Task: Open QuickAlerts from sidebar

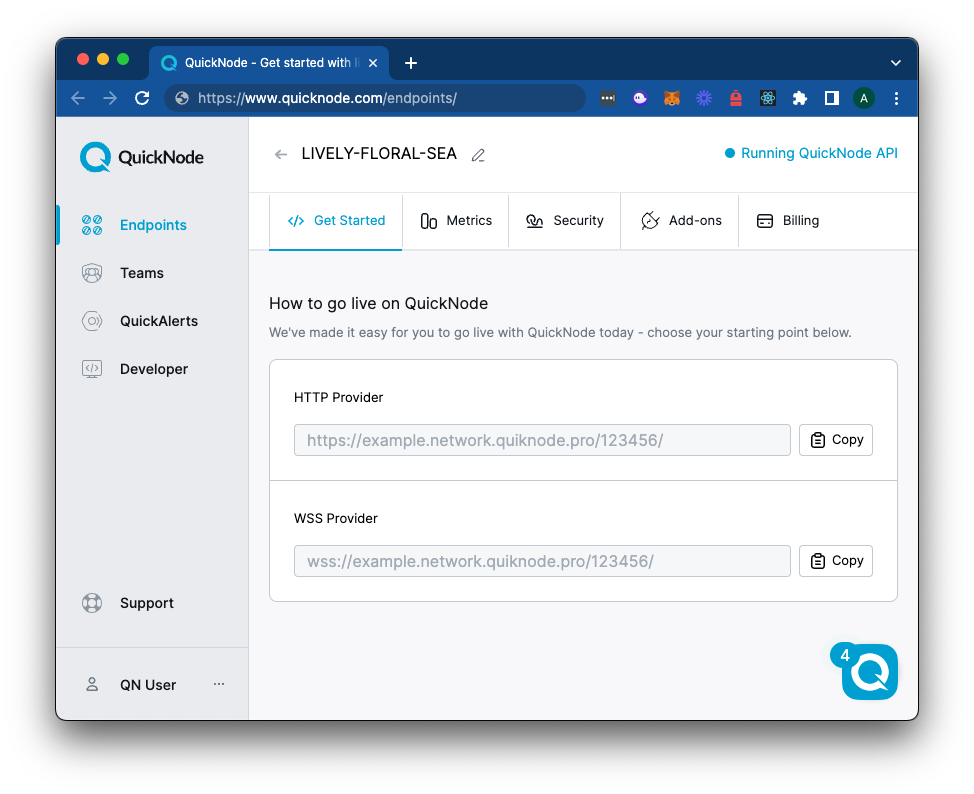Action: 158,321
